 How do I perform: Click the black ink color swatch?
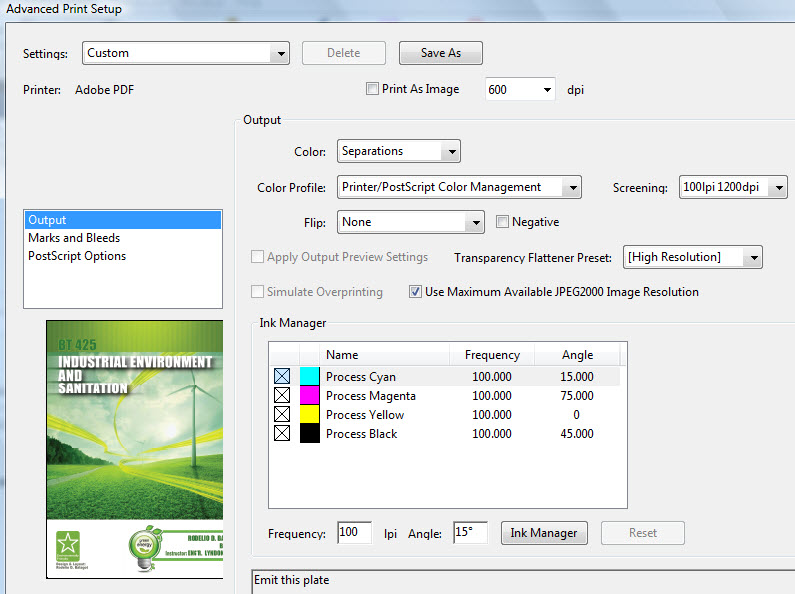click(x=310, y=433)
